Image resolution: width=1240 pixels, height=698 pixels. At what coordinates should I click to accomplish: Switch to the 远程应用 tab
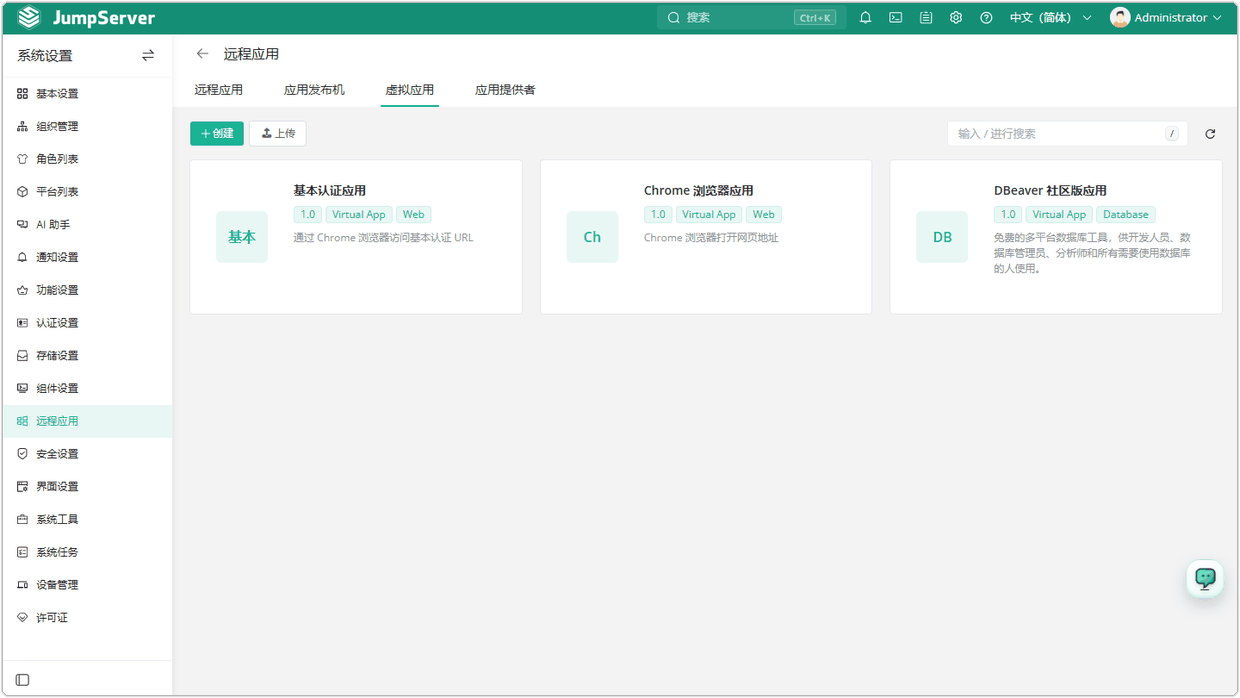[219, 90]
